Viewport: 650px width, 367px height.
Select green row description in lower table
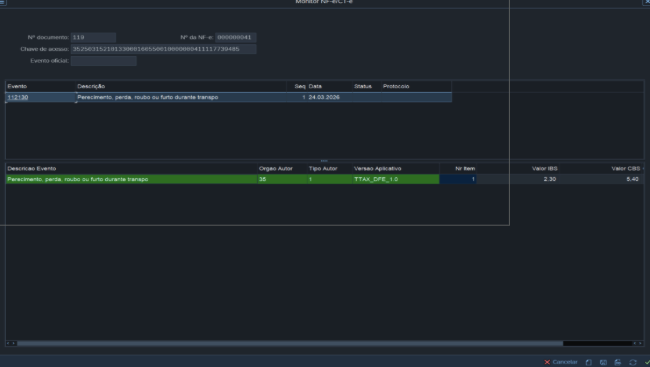tap(131, 179)
